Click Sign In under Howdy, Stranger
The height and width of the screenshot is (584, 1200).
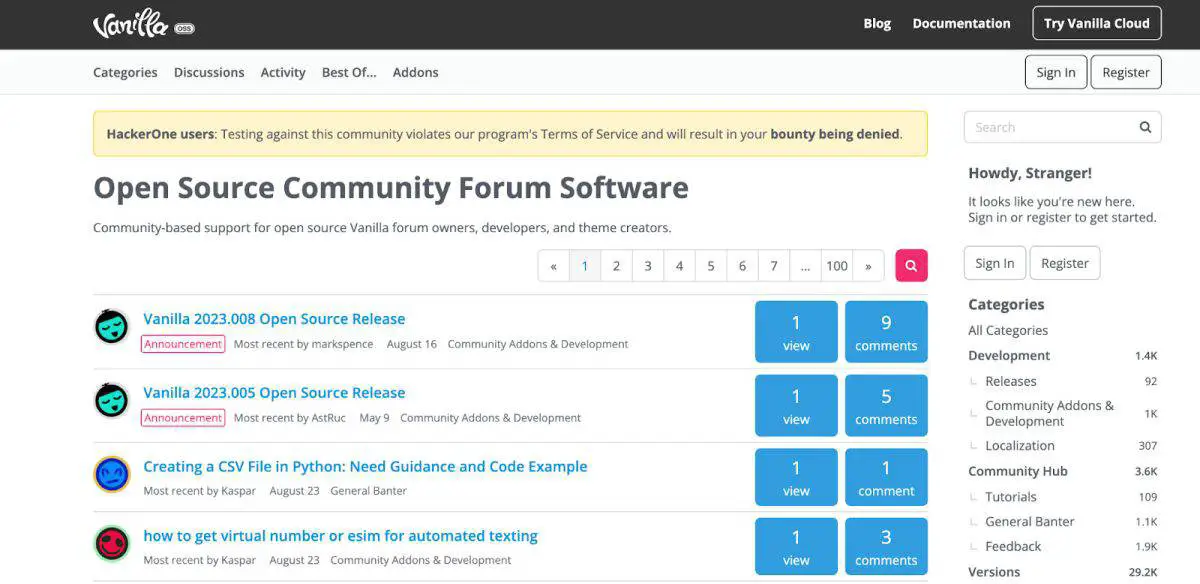point(995,263)
